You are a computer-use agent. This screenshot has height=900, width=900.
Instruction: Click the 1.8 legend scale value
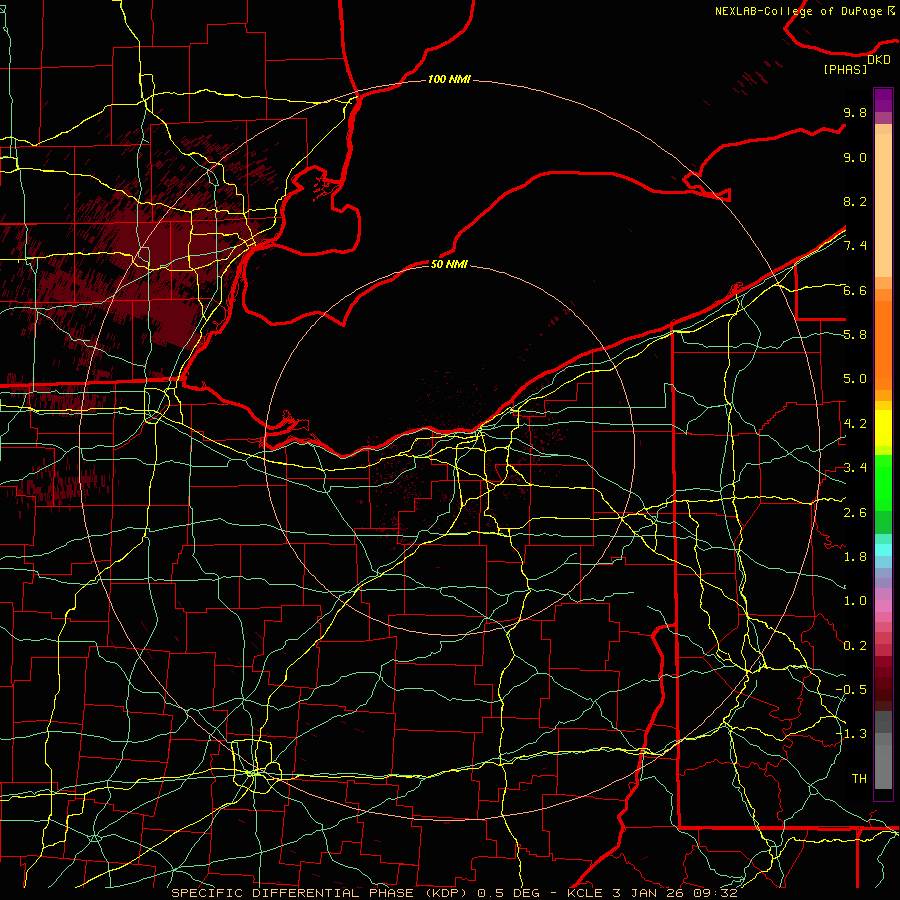(855, 557)
